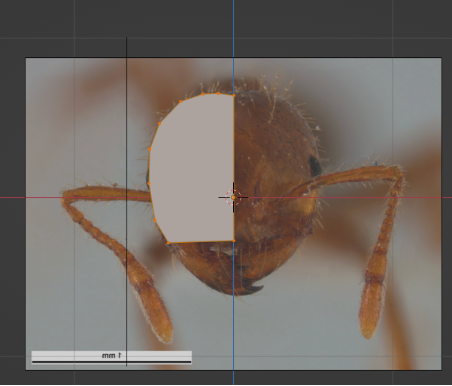The image size is (452, 386).
Task: Select the top vertex on the center seam
Action: 234,95
